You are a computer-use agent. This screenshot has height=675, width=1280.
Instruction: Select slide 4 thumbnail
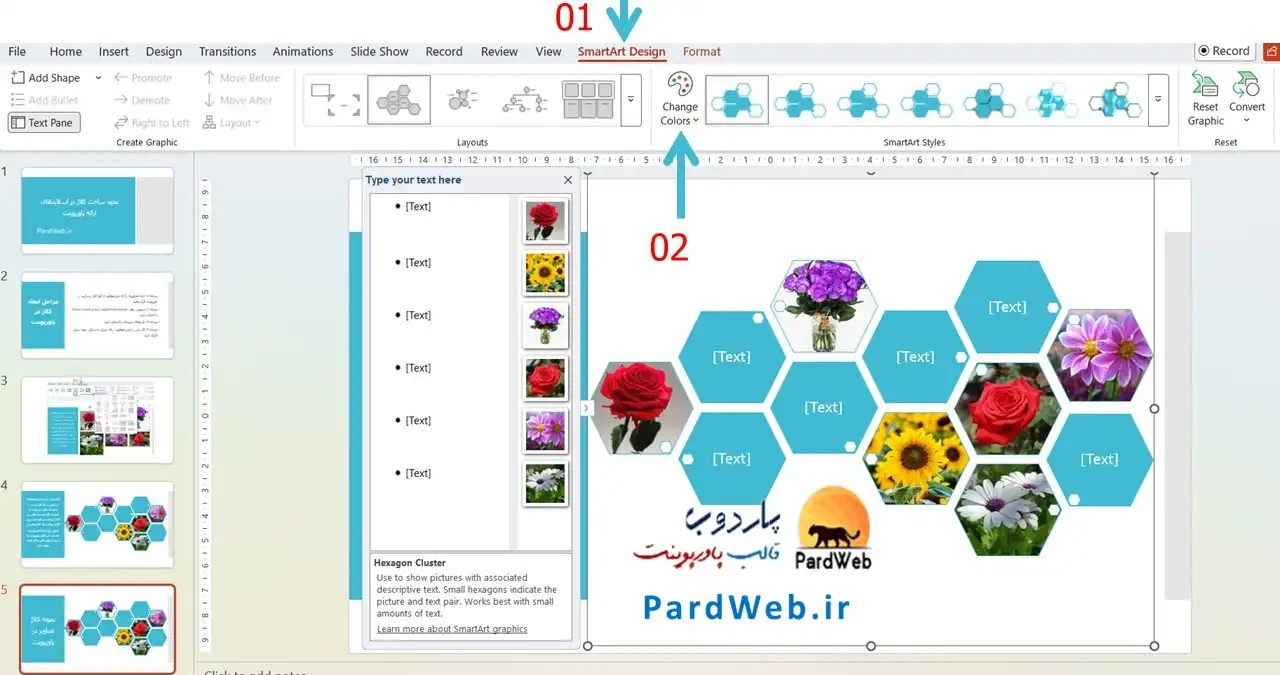click(97, 524)
